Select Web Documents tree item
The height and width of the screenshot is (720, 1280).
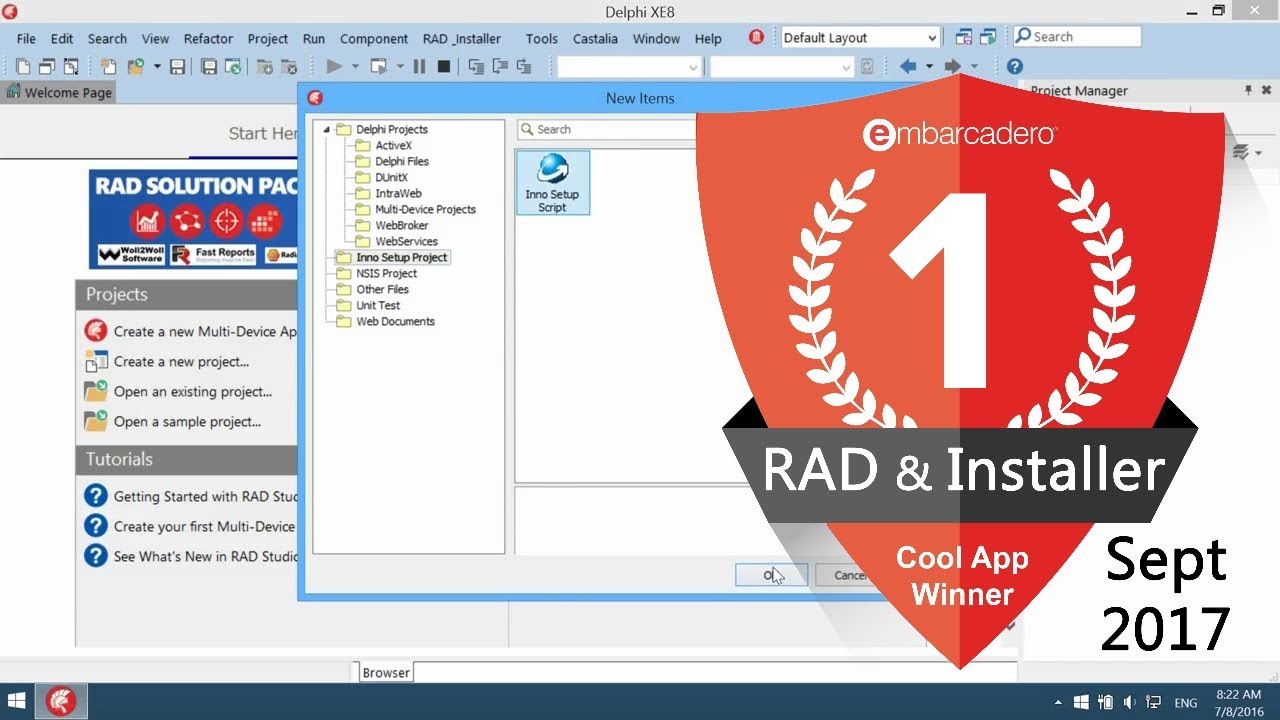coord(395,321)
